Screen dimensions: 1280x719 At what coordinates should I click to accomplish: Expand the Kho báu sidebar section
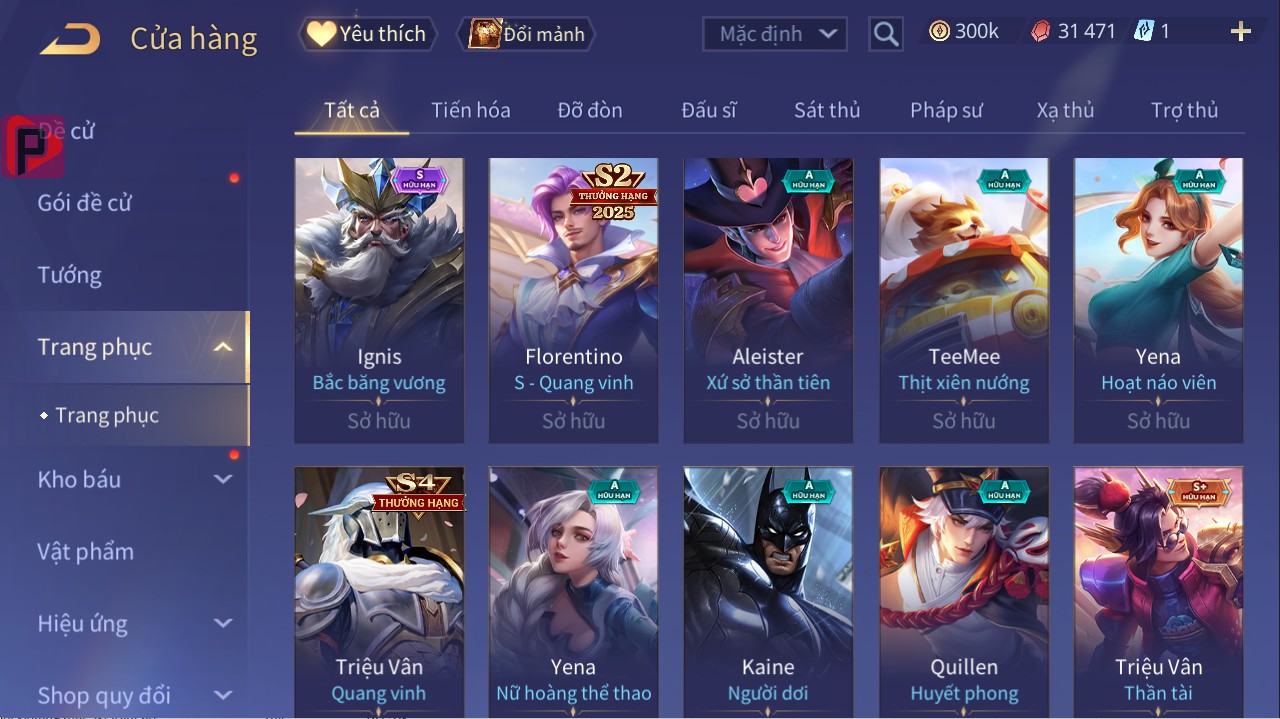(223, 479)
